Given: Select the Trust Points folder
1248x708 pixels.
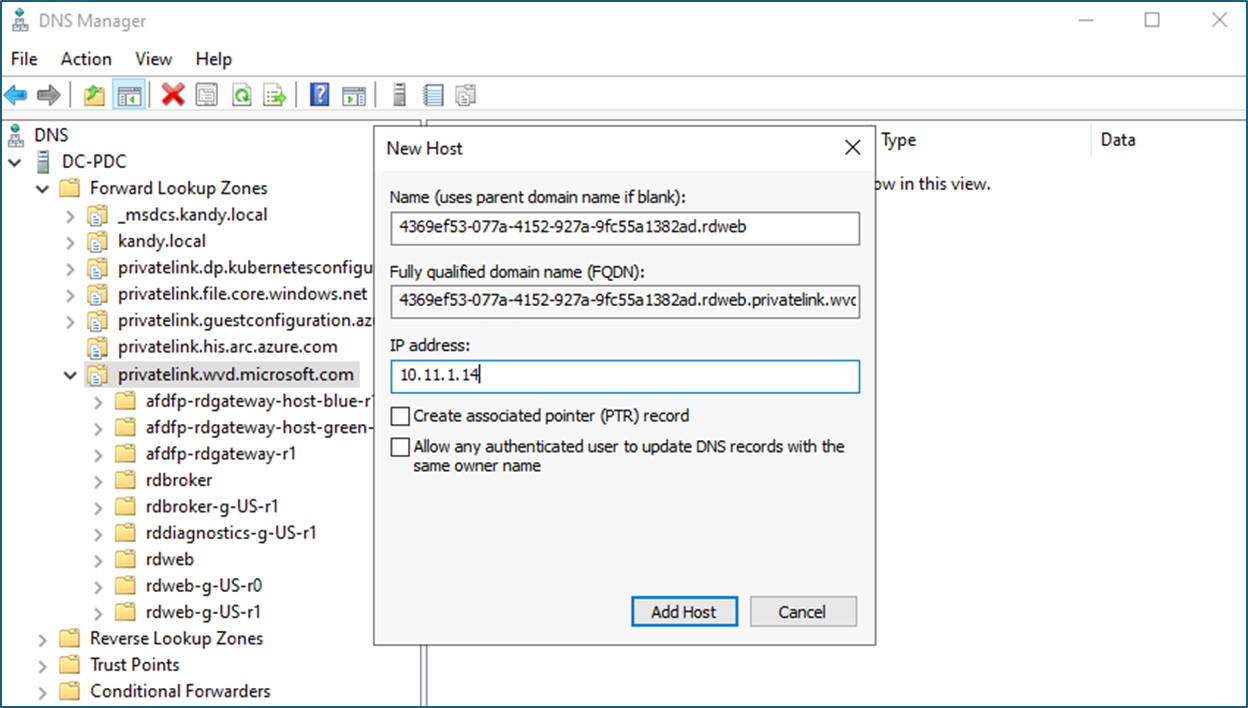Looking at the screenshot, I should (x=134, y=665).
